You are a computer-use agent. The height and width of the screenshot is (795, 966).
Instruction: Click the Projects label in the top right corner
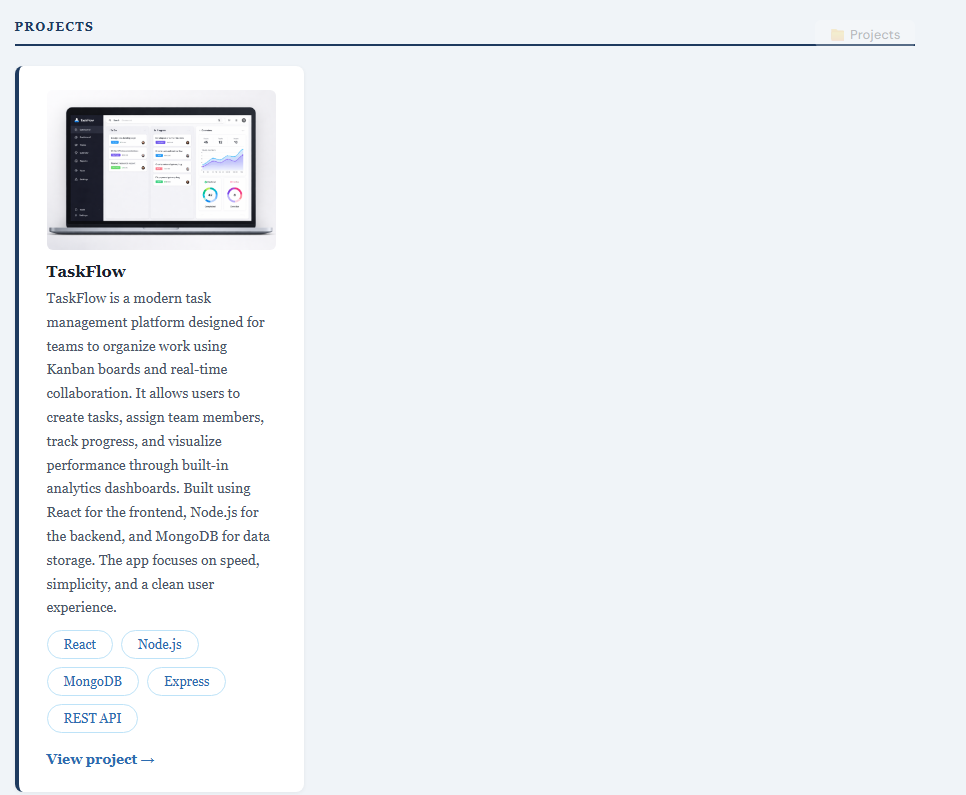[x=874, y=34]
